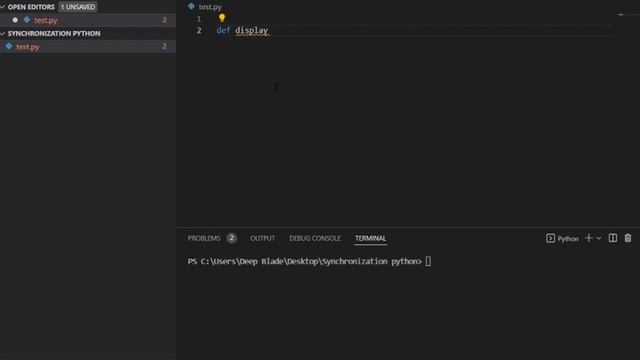
Task: Click the test.py breadcrumb in the editor
Action: (x=210, y=7)
